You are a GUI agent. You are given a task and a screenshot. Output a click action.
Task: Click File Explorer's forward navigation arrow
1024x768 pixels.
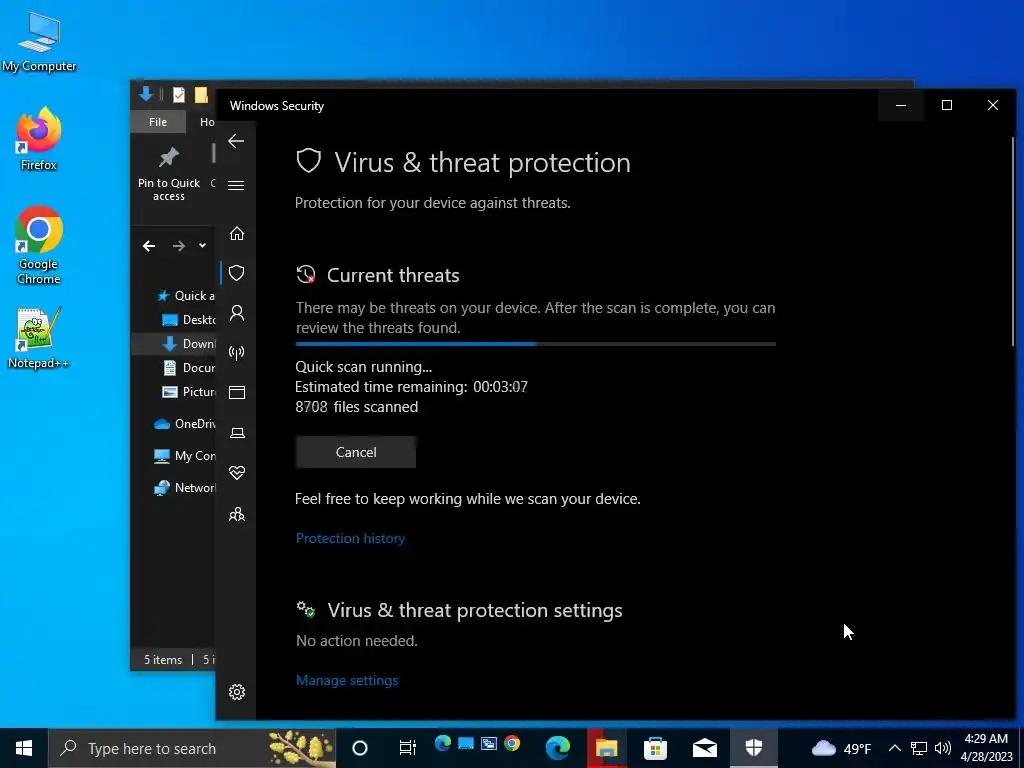[178, 246]
